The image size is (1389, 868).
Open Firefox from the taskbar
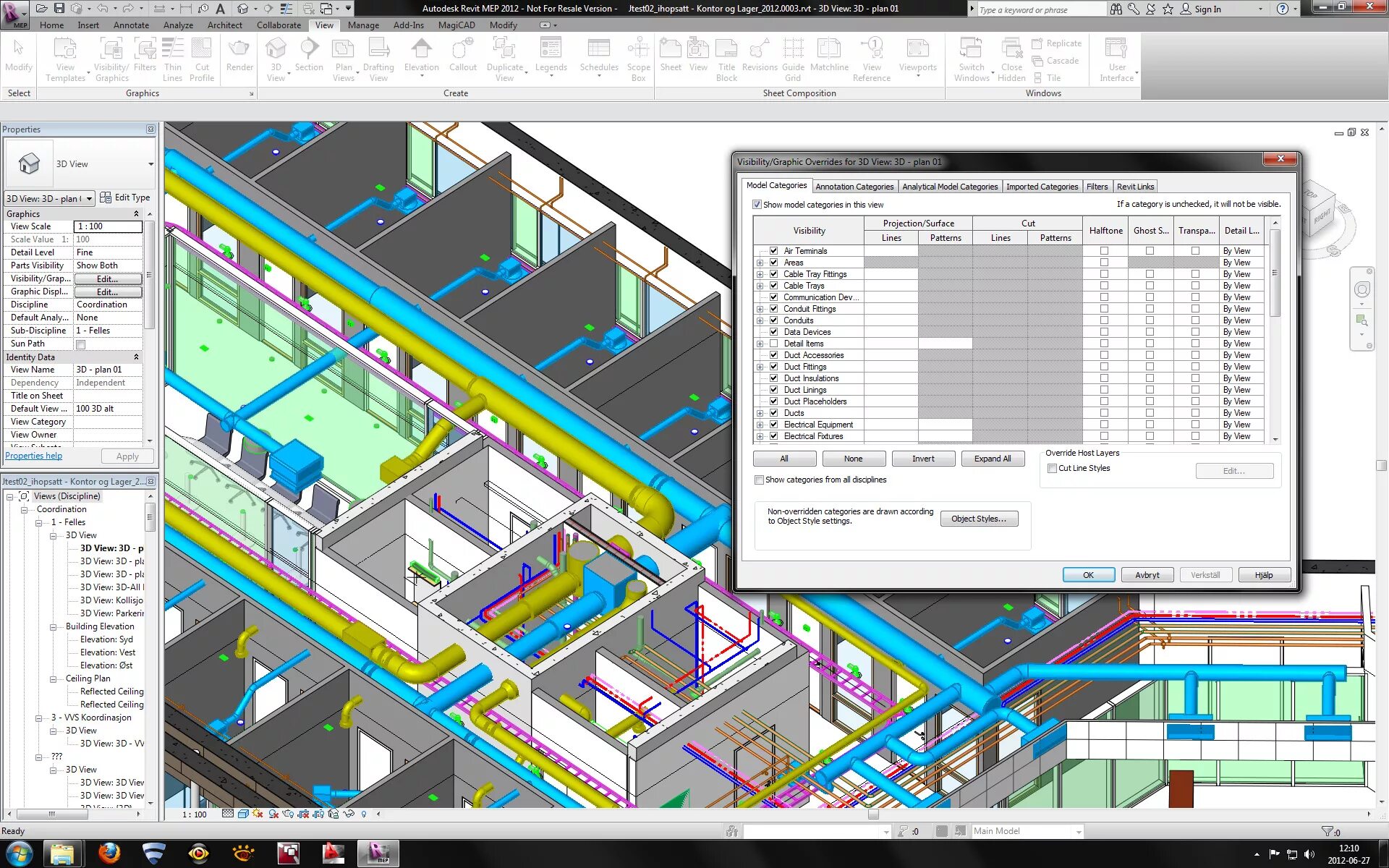pyautogui.click(x=109, y=854)
